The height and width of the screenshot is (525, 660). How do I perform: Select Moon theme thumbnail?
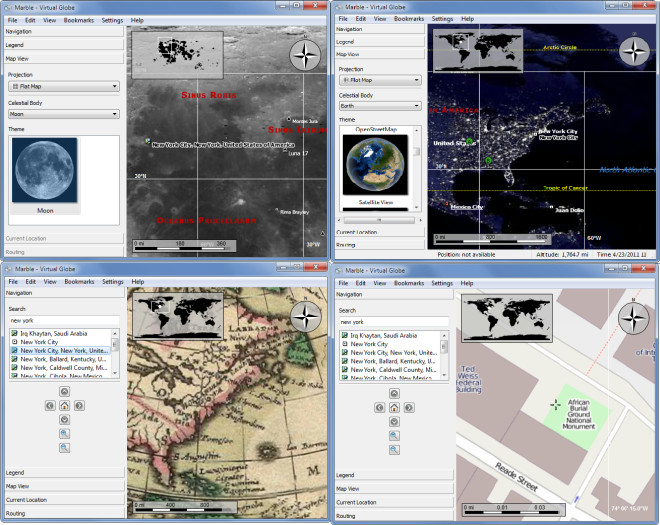click(45, 170)
